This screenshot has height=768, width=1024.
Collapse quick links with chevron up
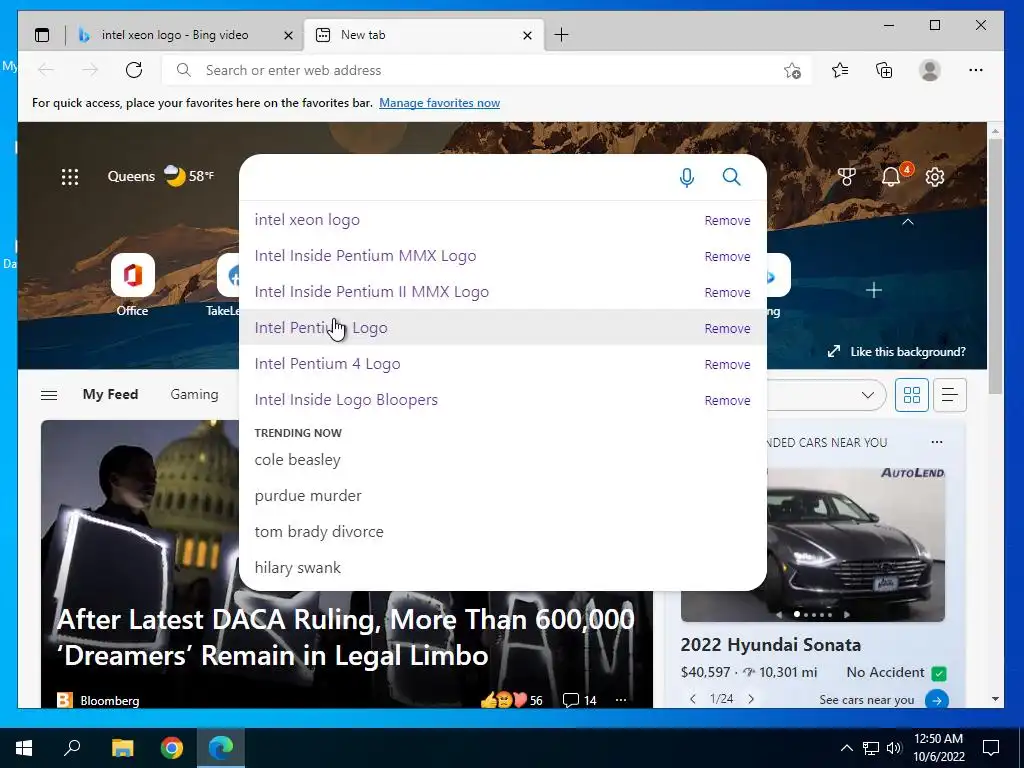(908, 222)
